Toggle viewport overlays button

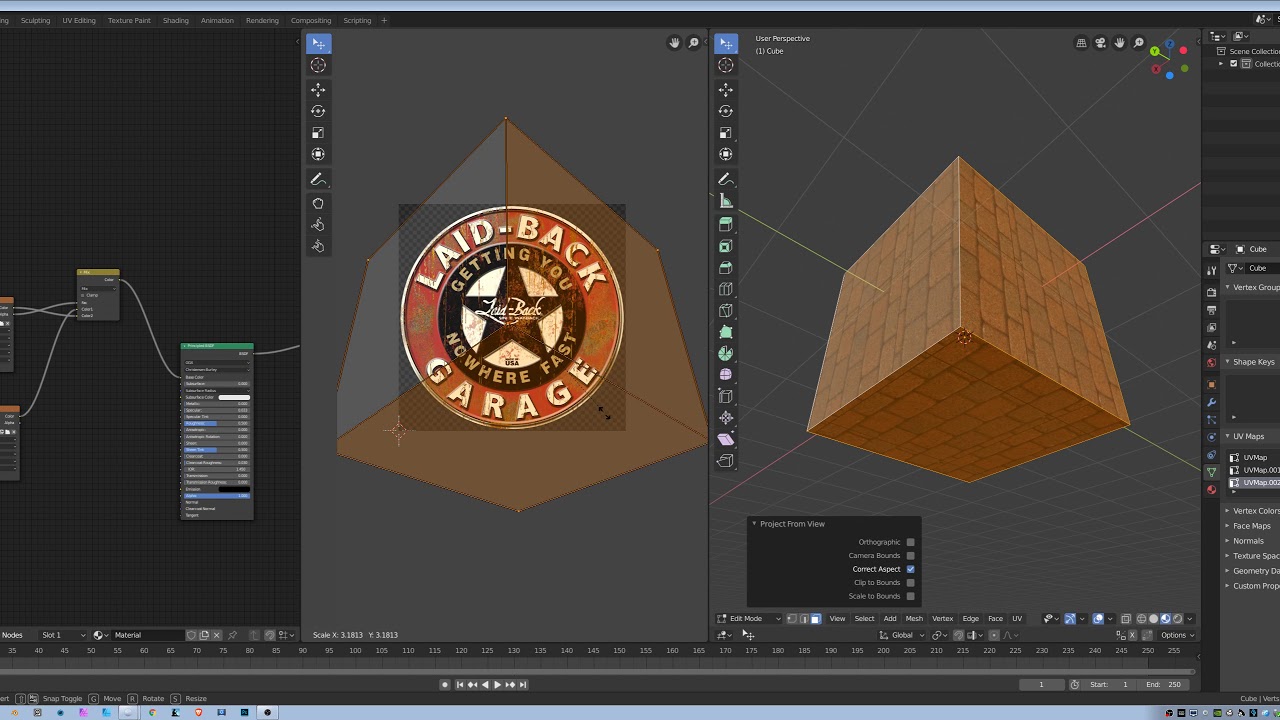pyautogui.click(x=1098, y=619)
